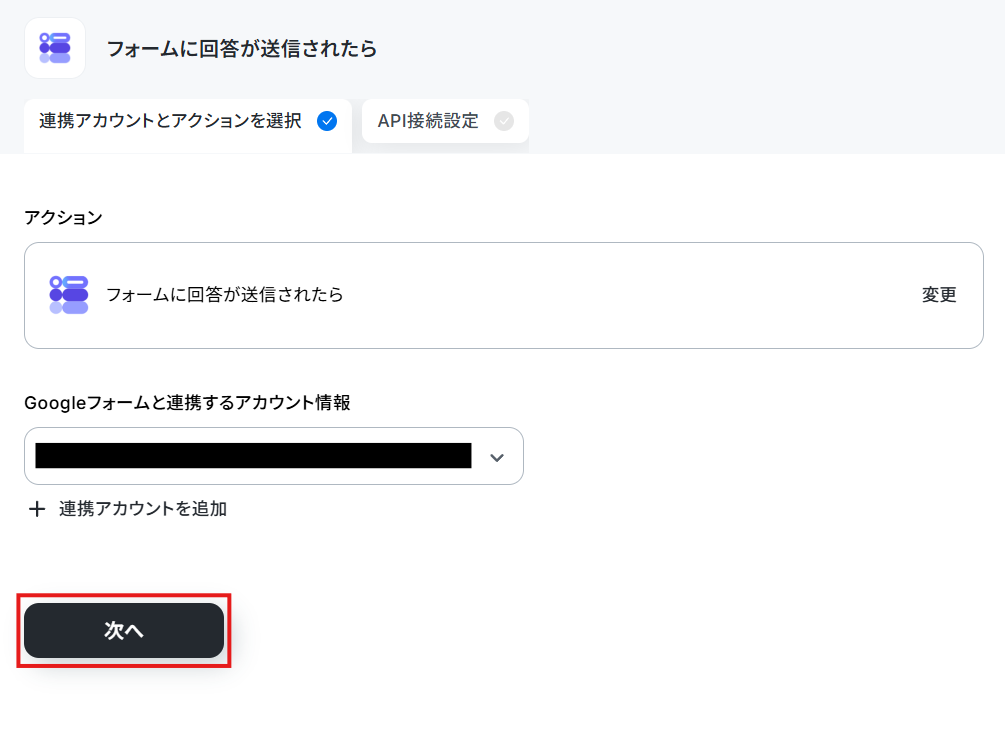Click the gray checkmark on API接続設定 tab
Screen dimensions: 1005x745
tap(504, 121)
